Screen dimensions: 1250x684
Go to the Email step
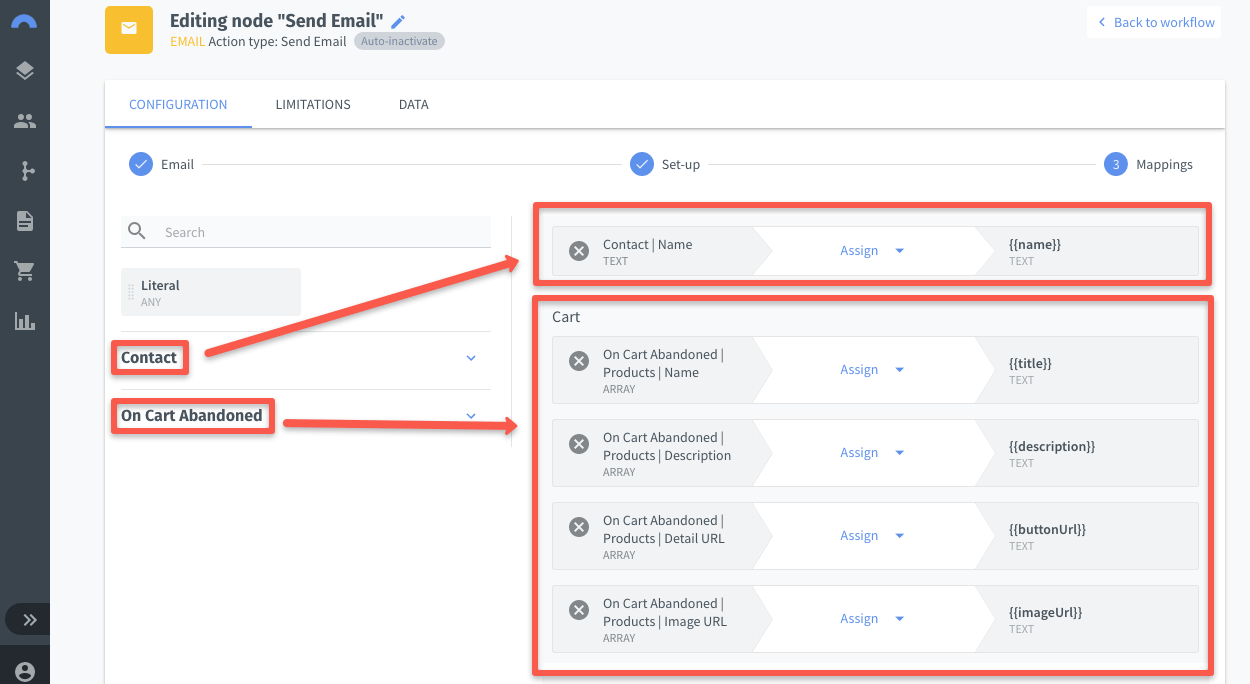[162, 164]
